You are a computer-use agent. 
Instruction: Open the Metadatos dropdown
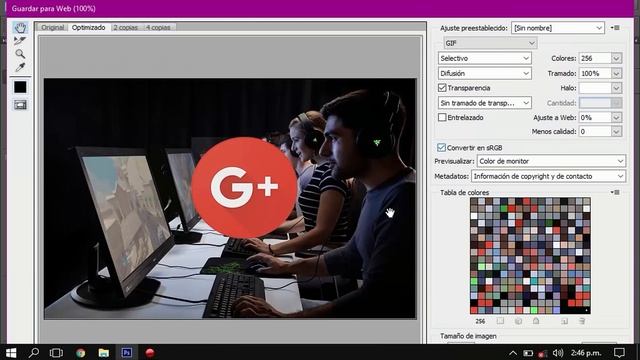(548, 176)
